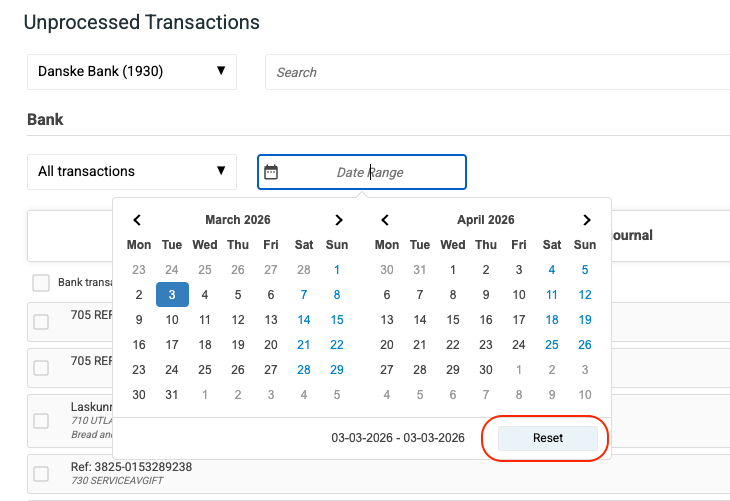Click March 31 in the left calendar
The image size is (730, 501).
pyautogui.click(x=172, y=395)
